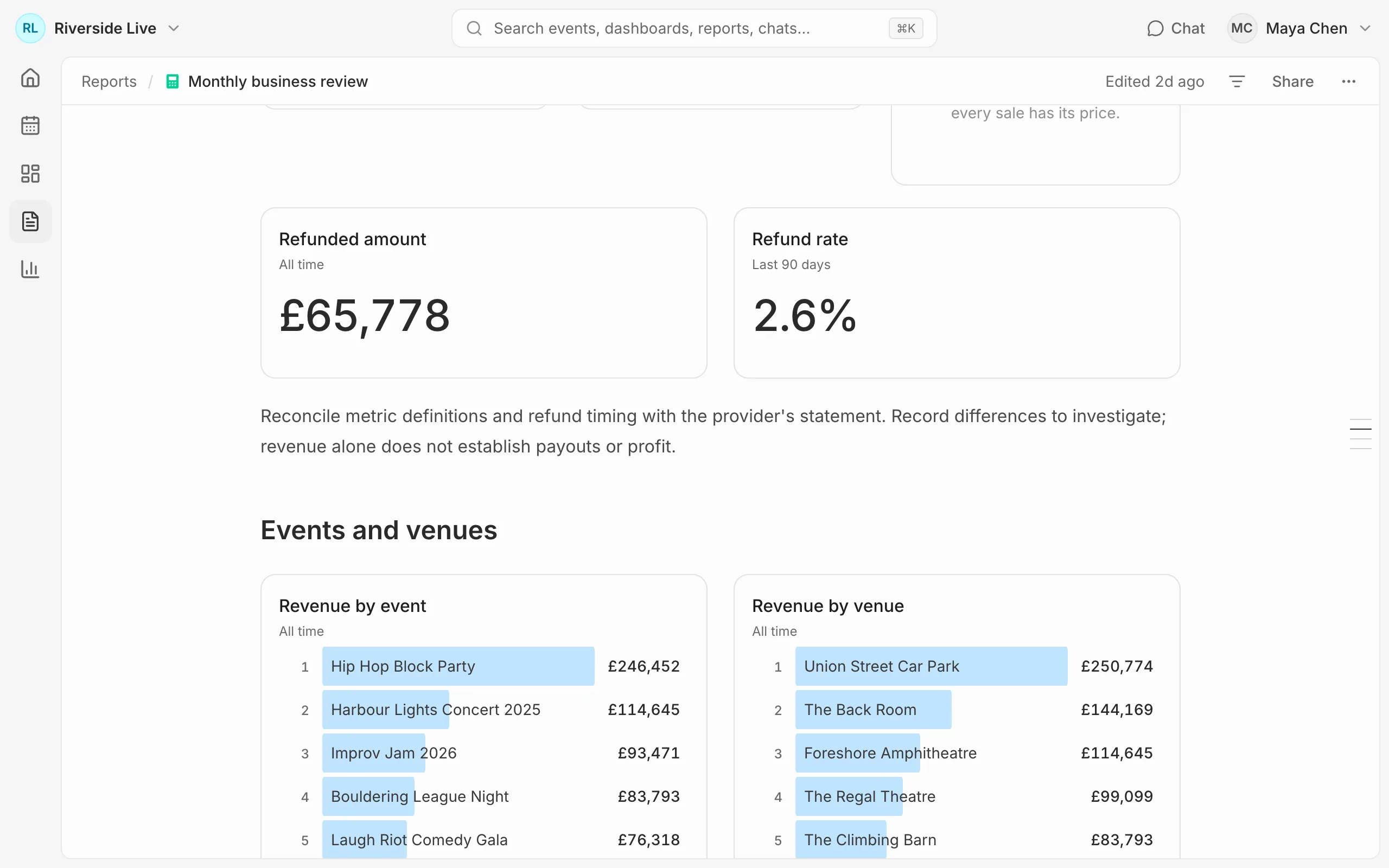Select the Hip Hop Block Party row
The height and width of the screenshot is (868, 1389).
click(x=483, y=666)
